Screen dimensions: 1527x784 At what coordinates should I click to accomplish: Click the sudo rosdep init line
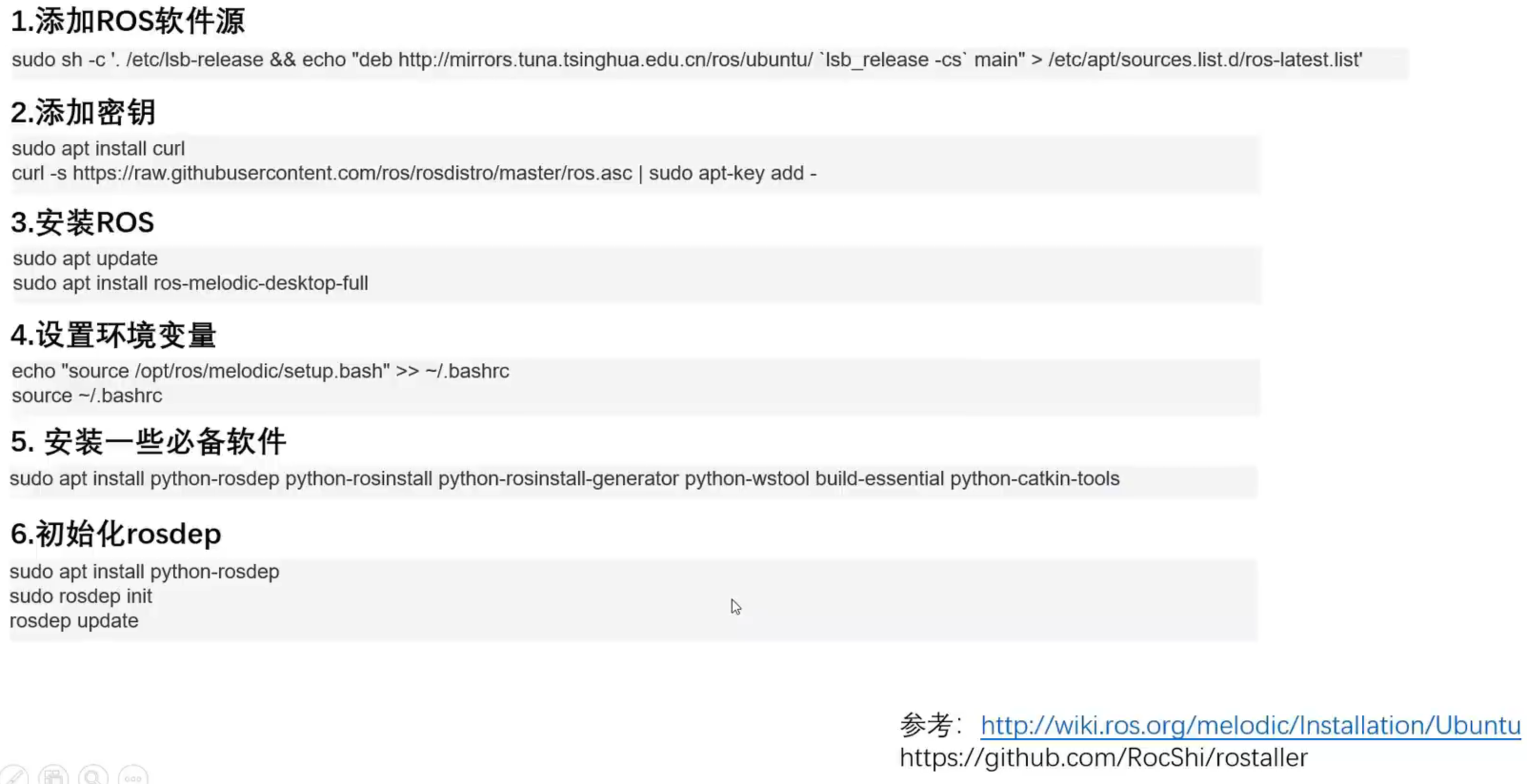point(80,596)
